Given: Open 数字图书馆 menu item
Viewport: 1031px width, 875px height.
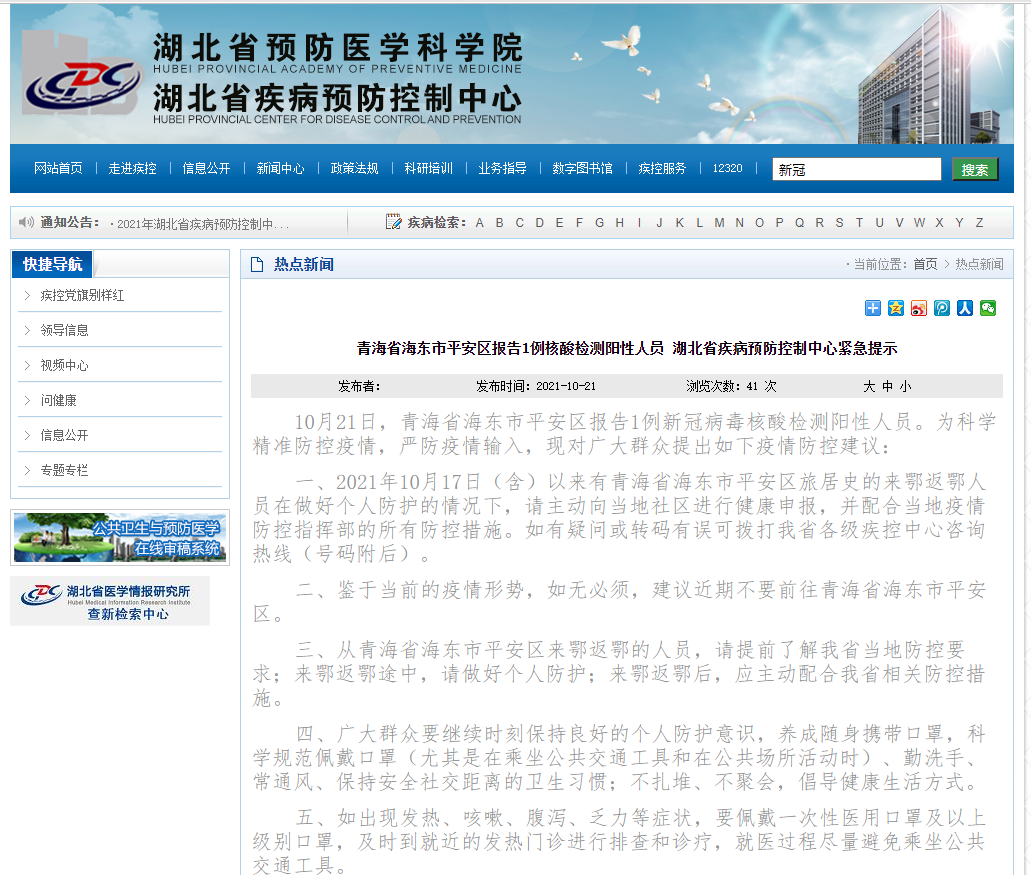Looking at the screenshot, I should (x=582, y=169).
